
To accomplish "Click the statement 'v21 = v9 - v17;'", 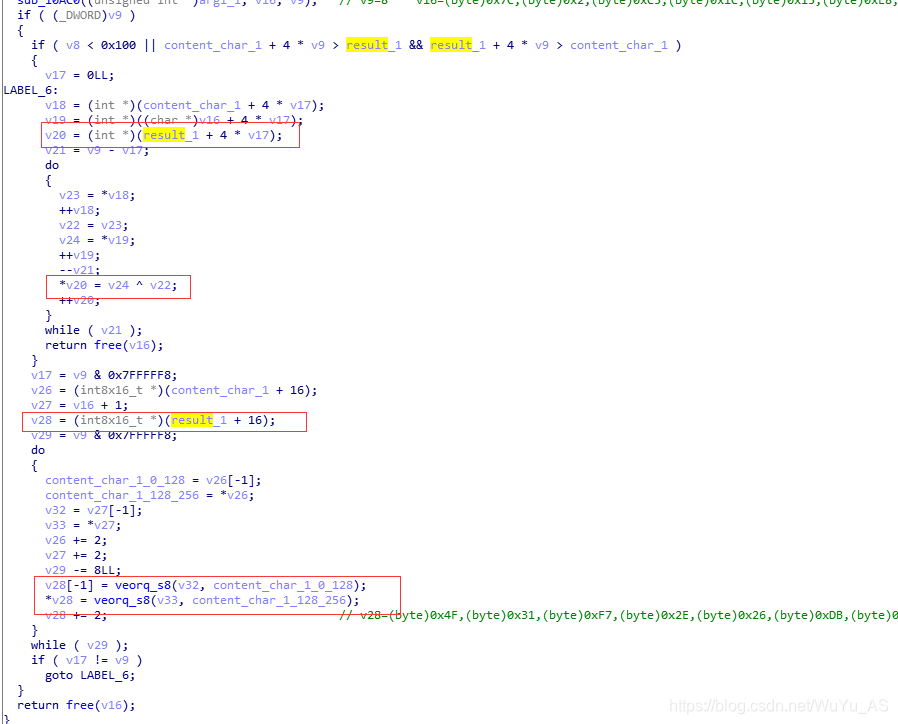I will point(97,150).
